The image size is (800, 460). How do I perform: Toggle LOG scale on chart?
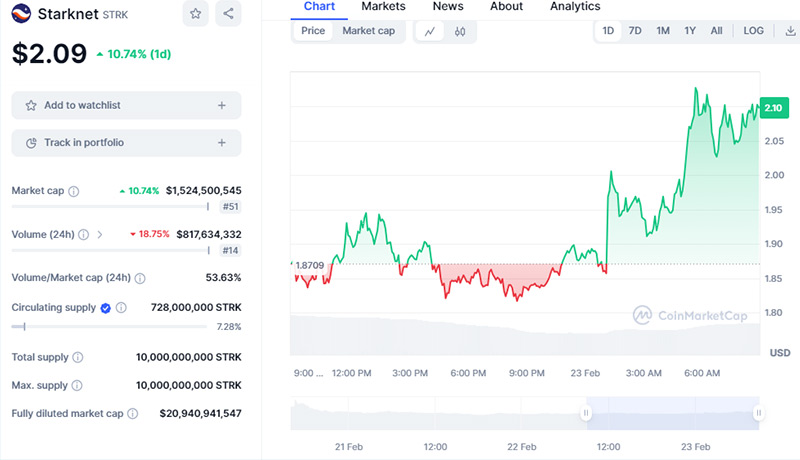tap(753, 31)
